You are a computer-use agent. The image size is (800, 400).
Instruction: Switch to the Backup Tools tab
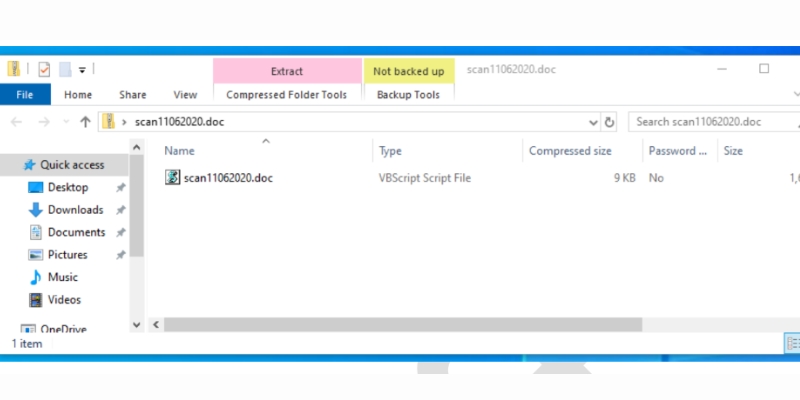click(x=408, y=95)
